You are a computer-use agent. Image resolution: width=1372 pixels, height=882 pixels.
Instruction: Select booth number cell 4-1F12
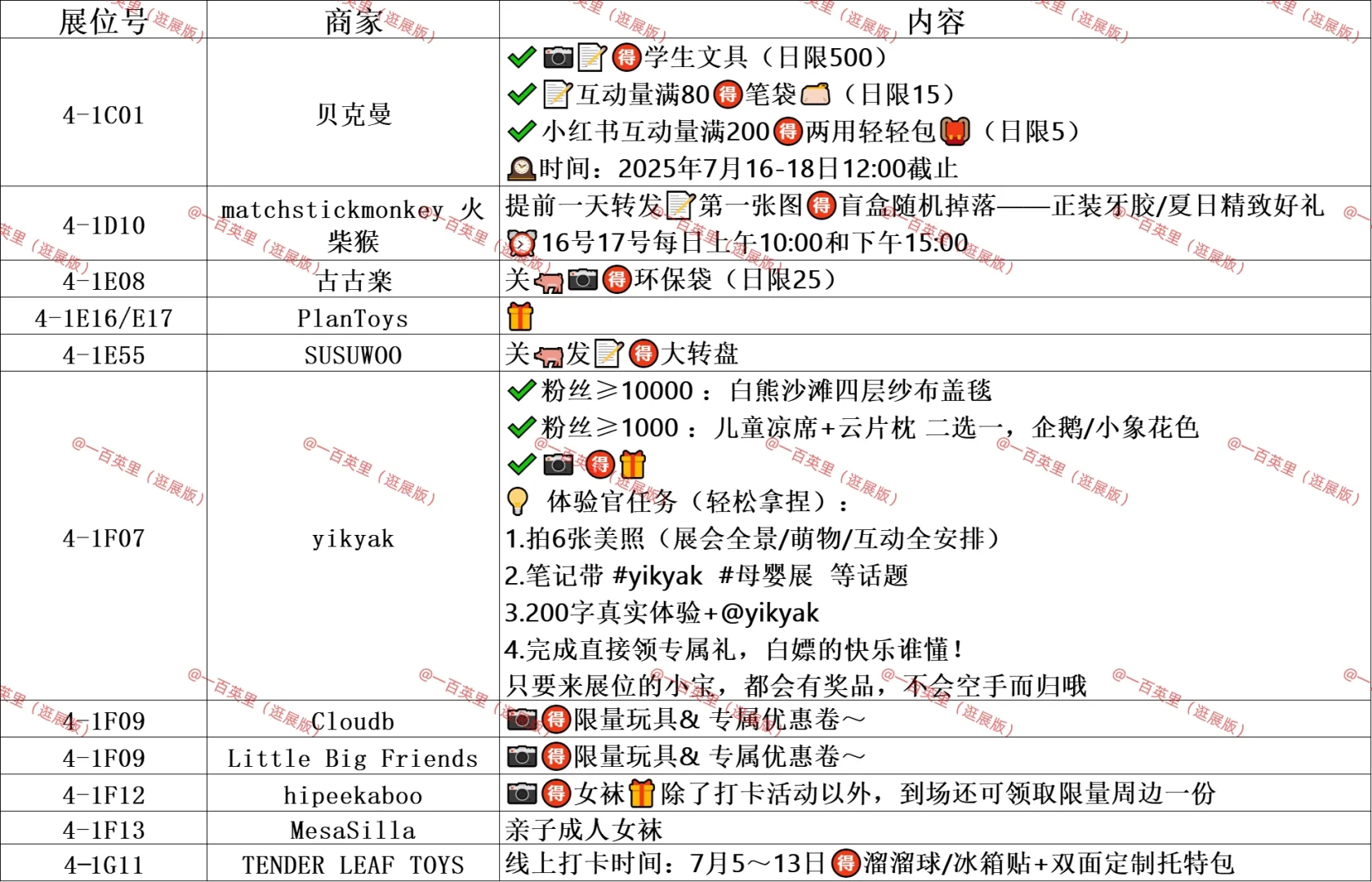pyautogui.click(x=104, y=793)
